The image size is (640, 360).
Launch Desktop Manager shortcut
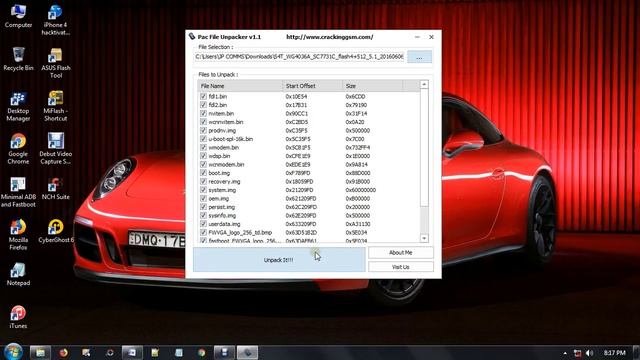pos(18,106)
